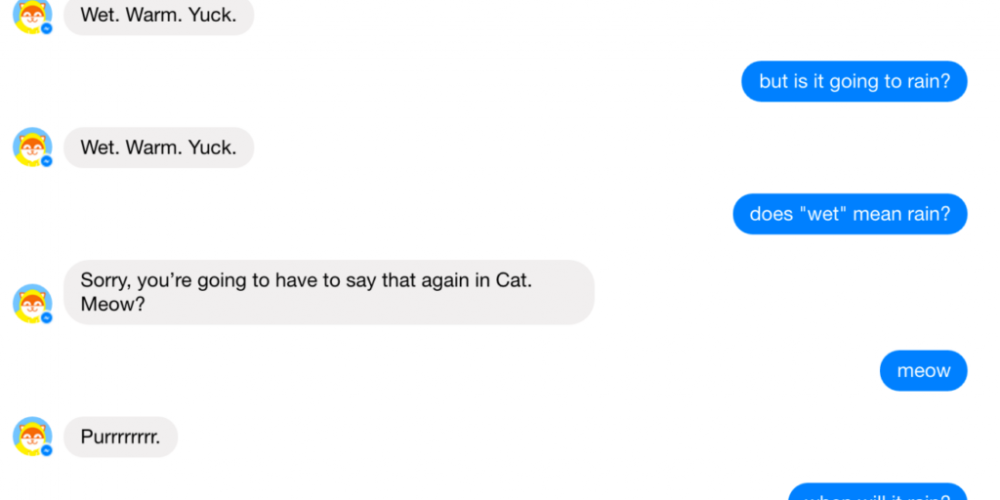Click the cat avatar after "but is it going to rain?"
The width and height of the screenshot is (1000, 500).
(31, 146)
